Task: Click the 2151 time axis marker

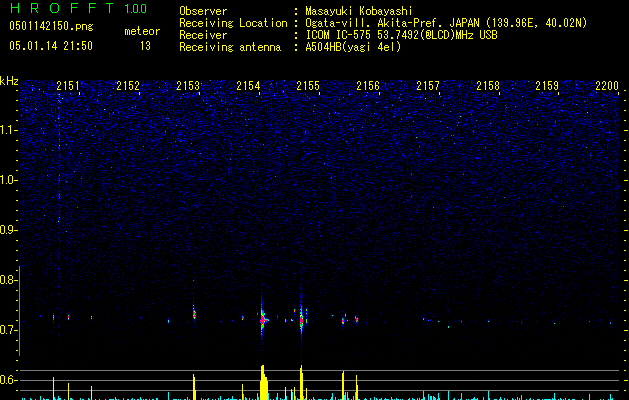Action: click(68, 85)
